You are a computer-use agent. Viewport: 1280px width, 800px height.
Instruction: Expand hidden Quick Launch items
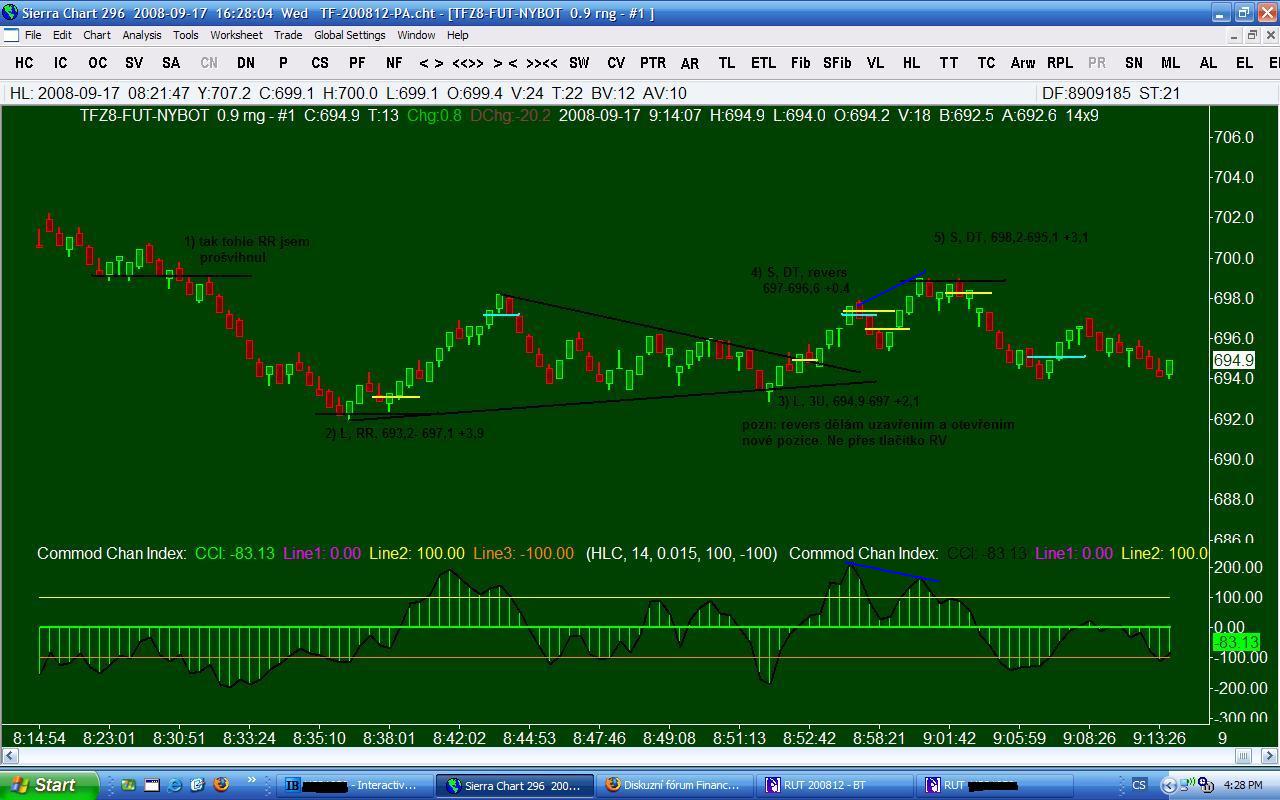pos(251,781)
